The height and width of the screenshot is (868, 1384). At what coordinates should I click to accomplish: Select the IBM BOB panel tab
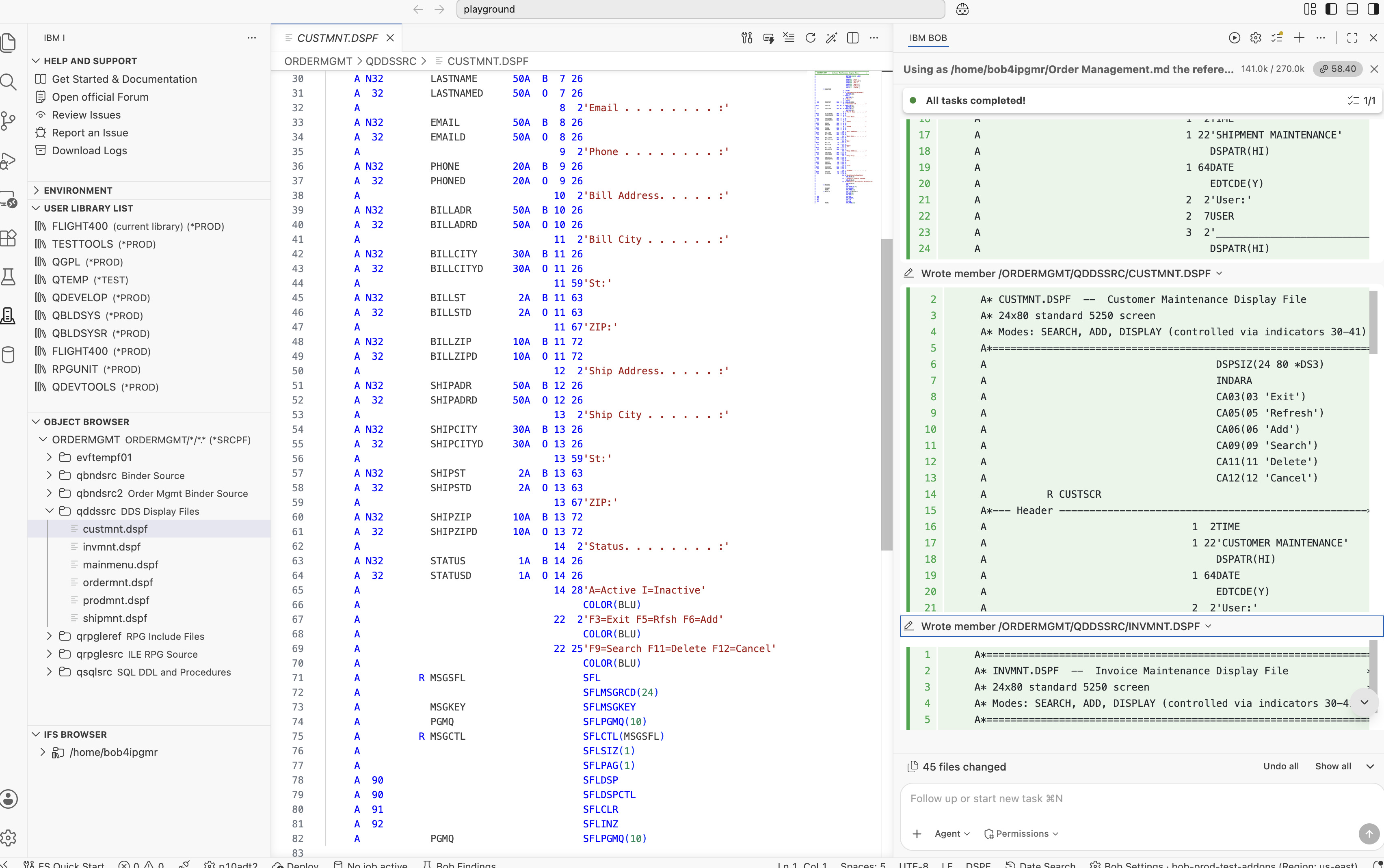(x=928, y=38)
